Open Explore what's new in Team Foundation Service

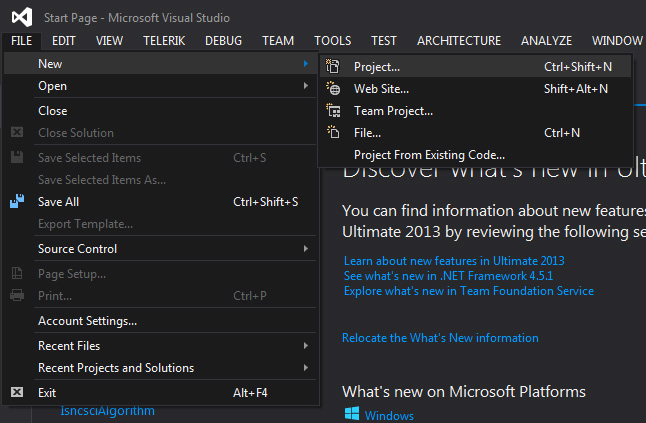(469, 291)
